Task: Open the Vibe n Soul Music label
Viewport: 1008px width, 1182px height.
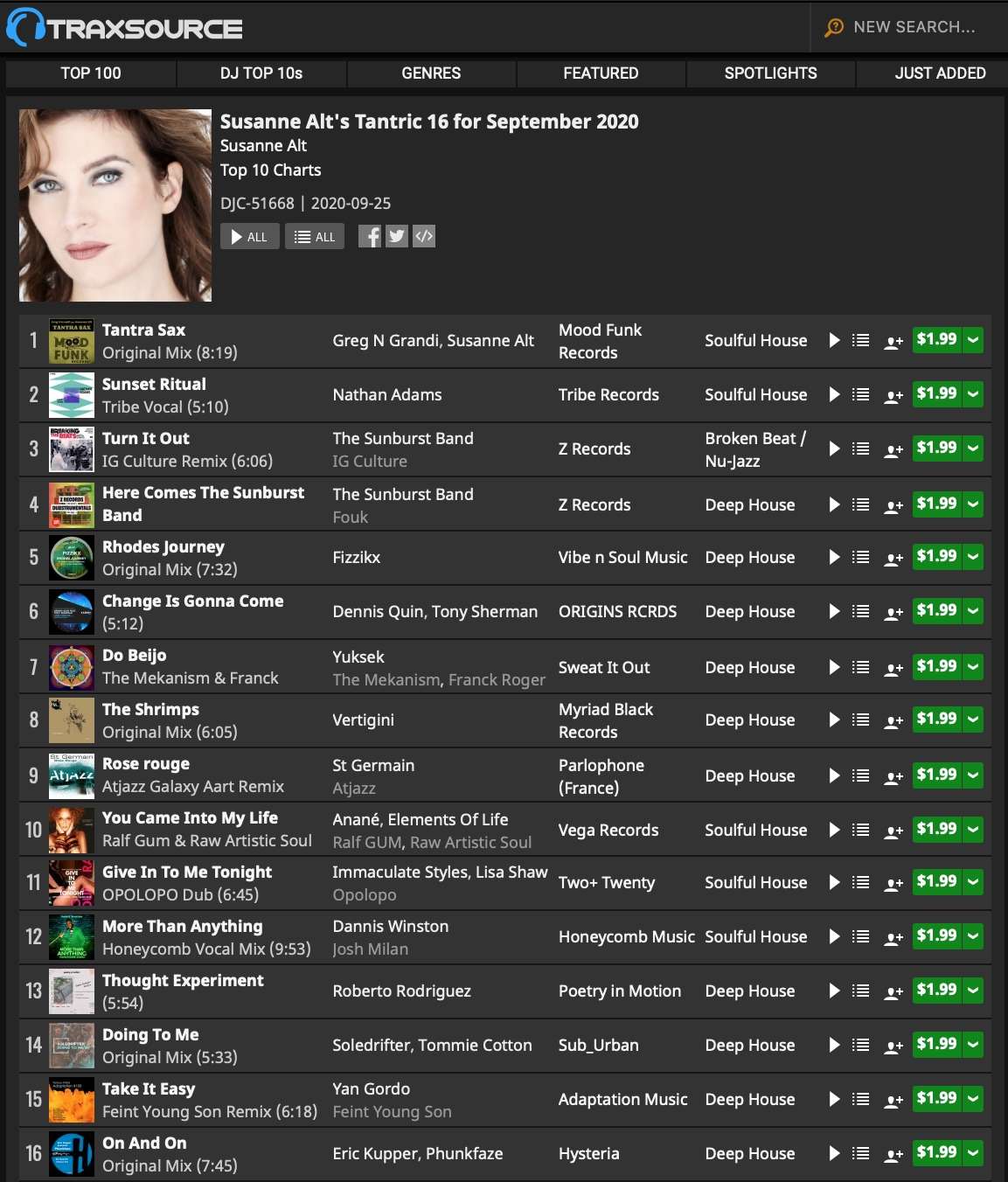Action: (x=622, y=557)
